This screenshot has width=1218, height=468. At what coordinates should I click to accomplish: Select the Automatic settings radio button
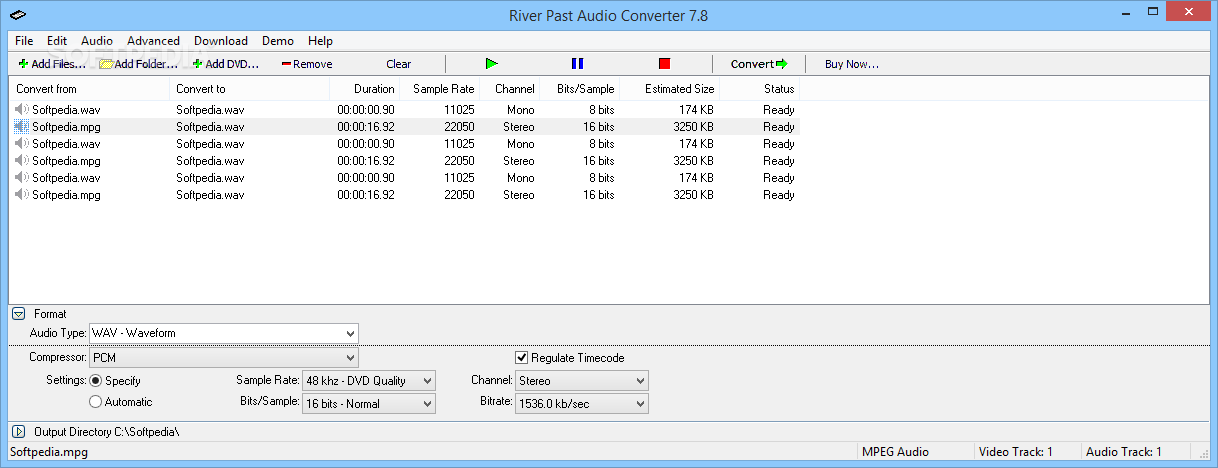96,402
